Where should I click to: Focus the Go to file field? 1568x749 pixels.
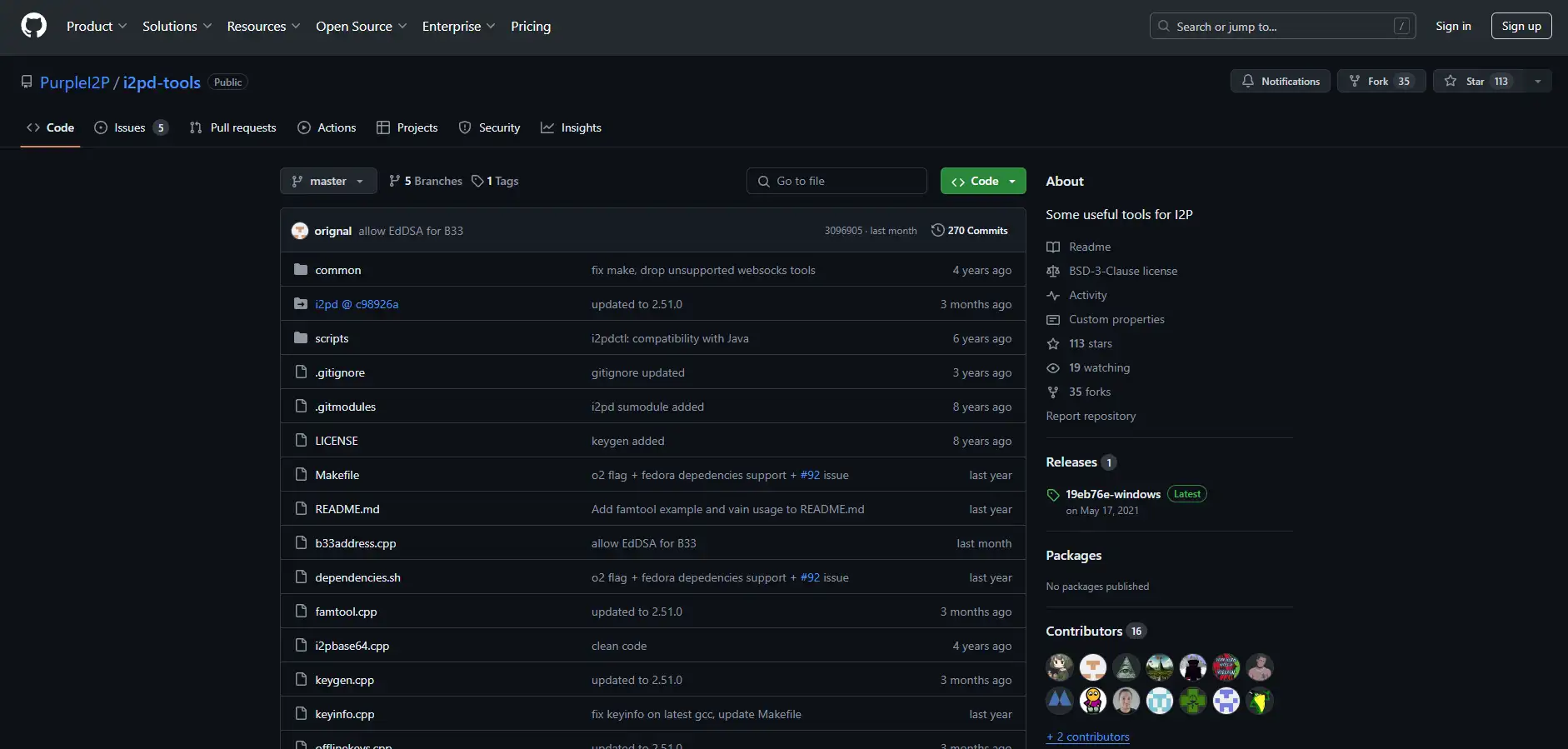(x=836, y=181)
